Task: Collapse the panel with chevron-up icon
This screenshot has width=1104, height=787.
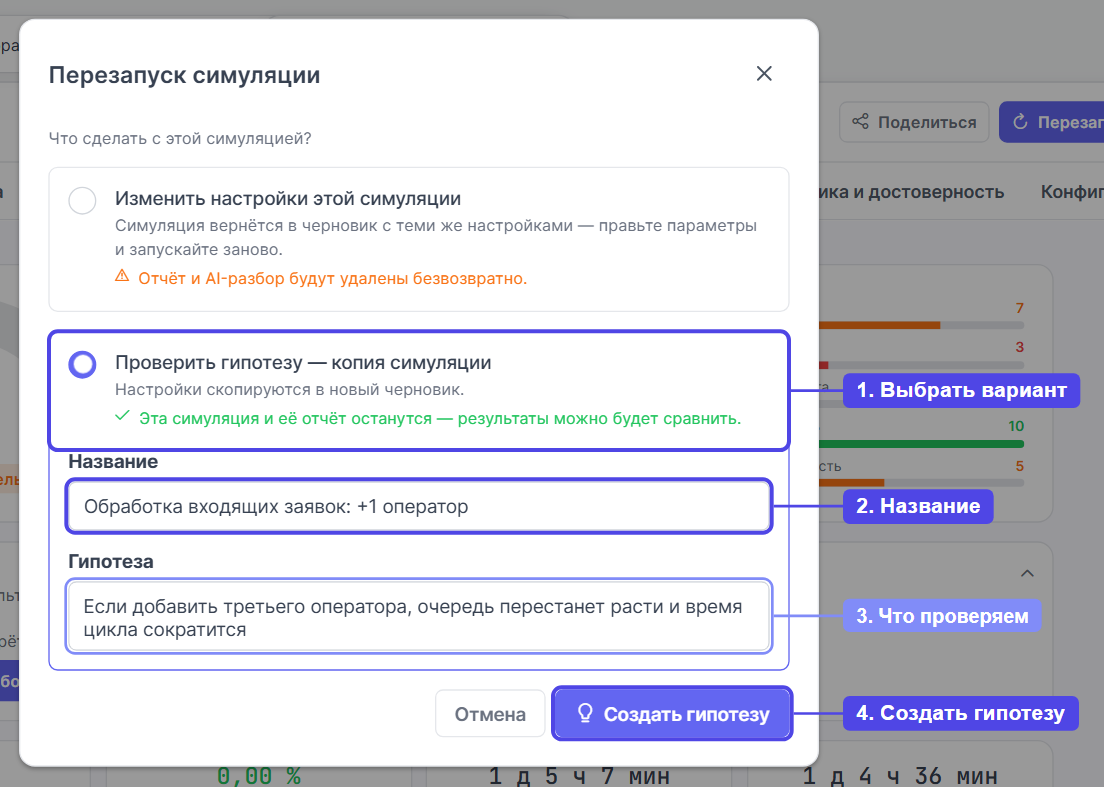Action: [1027, 573]
